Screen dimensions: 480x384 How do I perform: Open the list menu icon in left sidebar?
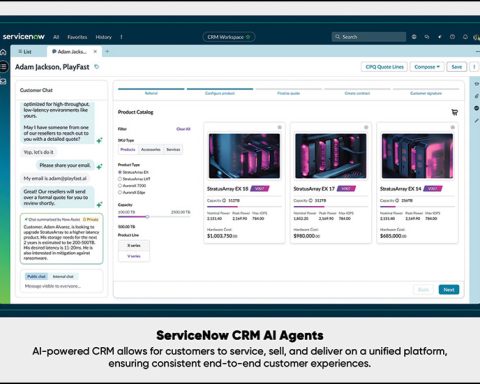pyautogui.click(x=3, y=67)
